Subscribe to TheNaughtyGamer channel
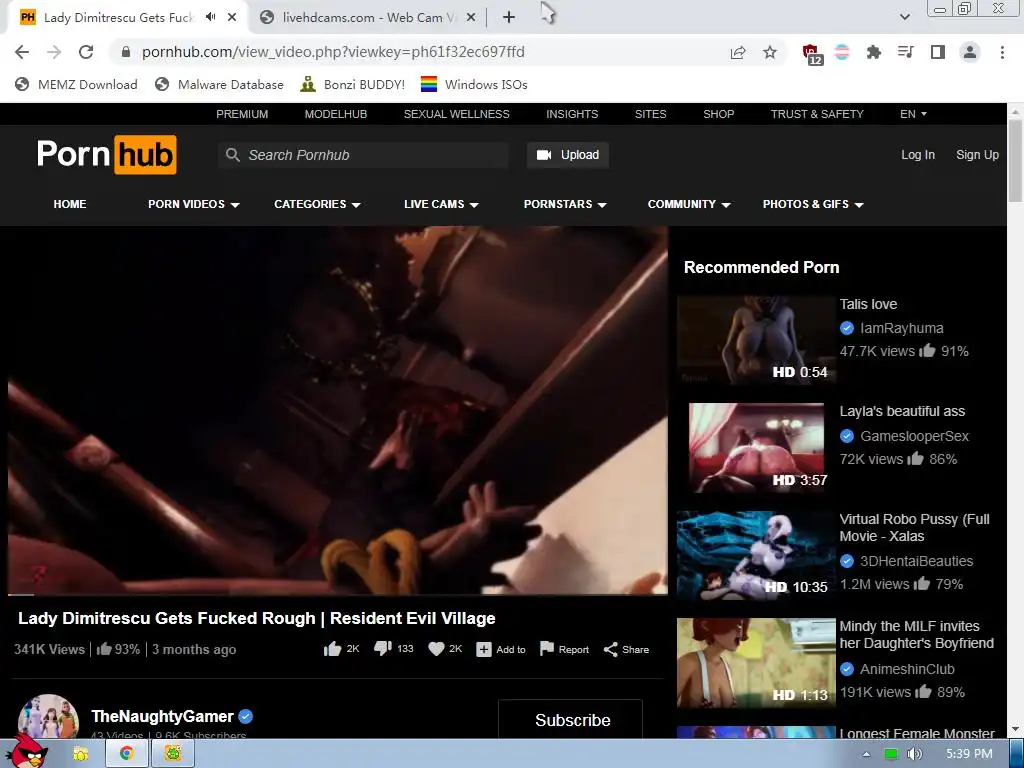Screen dimensions: 1024x768 click(570, 720)
